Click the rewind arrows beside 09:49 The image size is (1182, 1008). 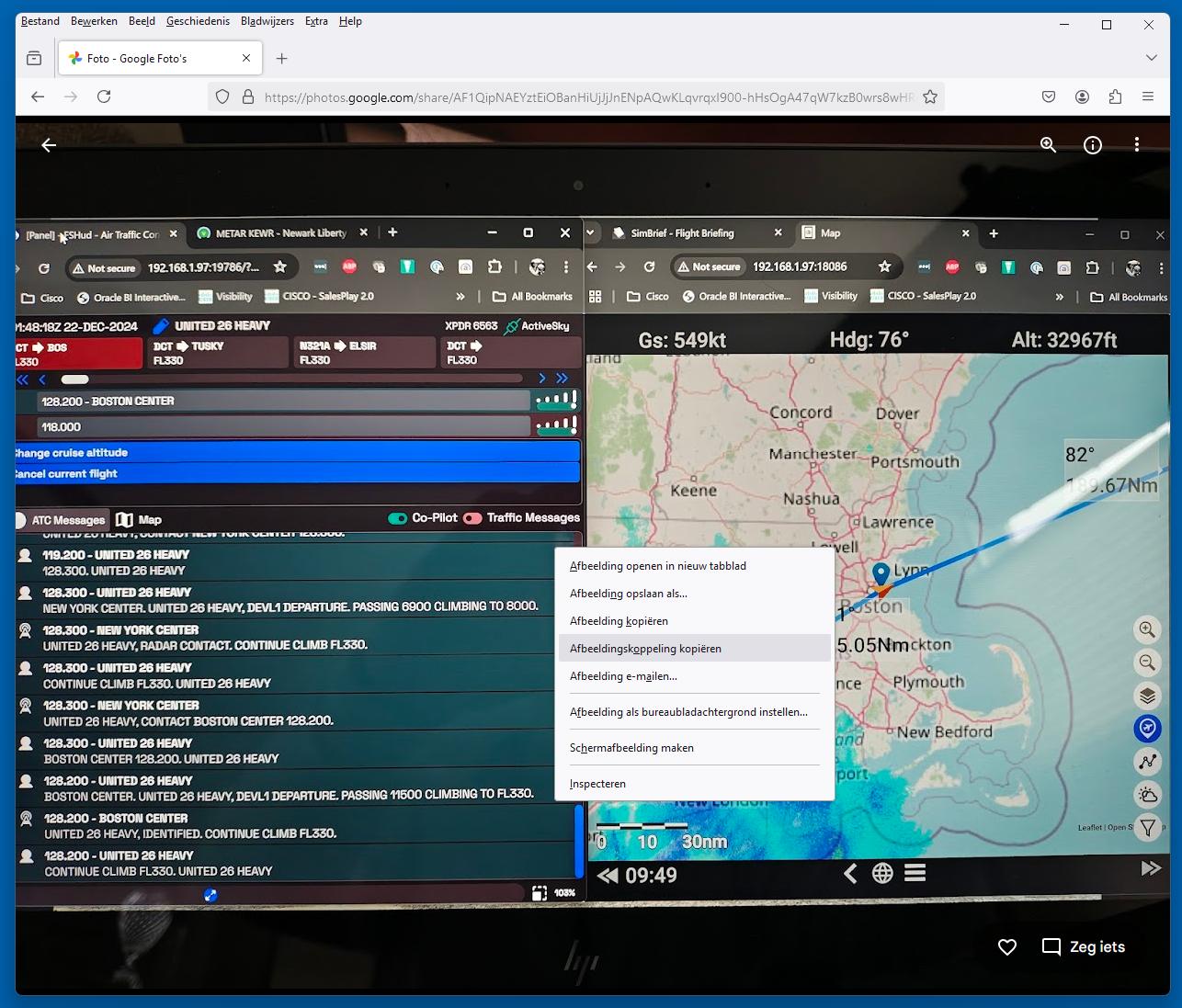click(608, 876)
